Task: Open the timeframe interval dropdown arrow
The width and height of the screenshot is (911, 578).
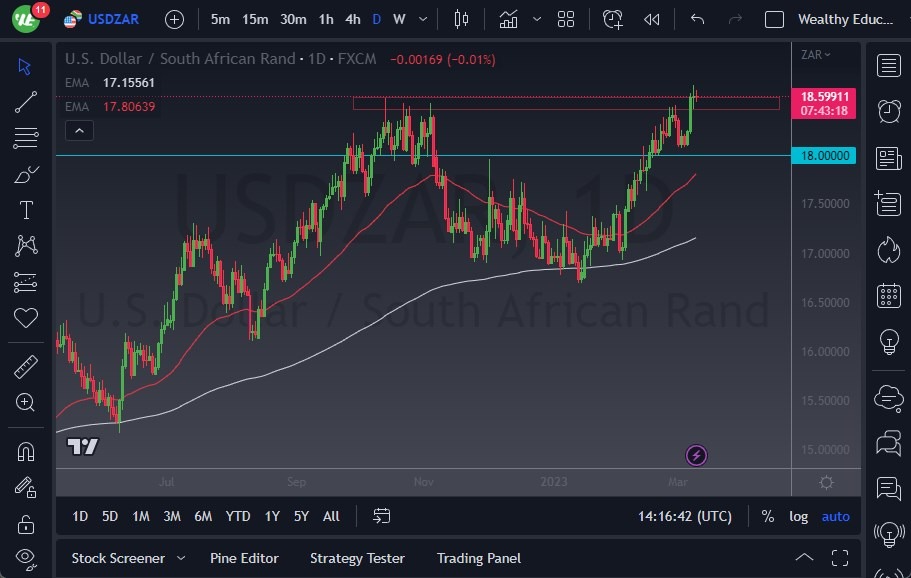Action: pos(422,19)
